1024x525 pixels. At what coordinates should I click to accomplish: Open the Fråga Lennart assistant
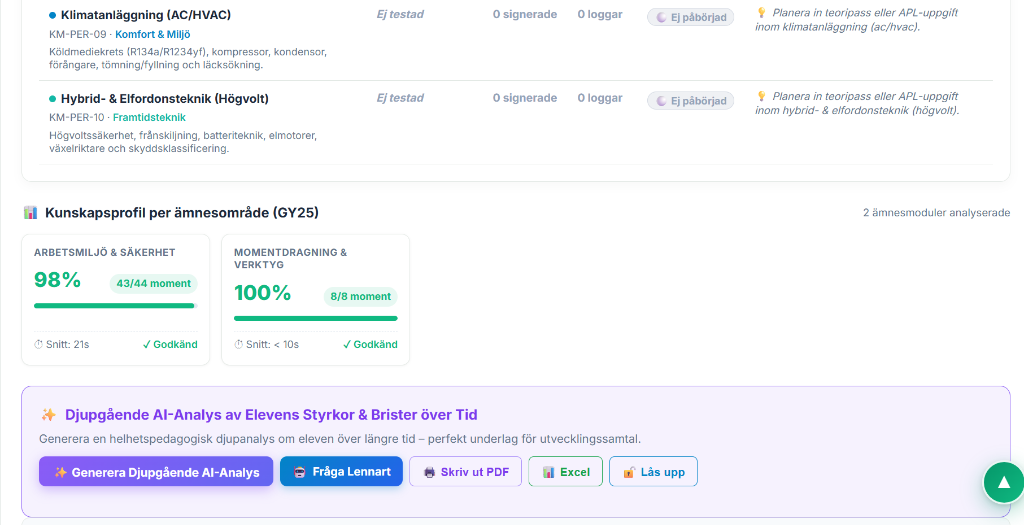341,471
